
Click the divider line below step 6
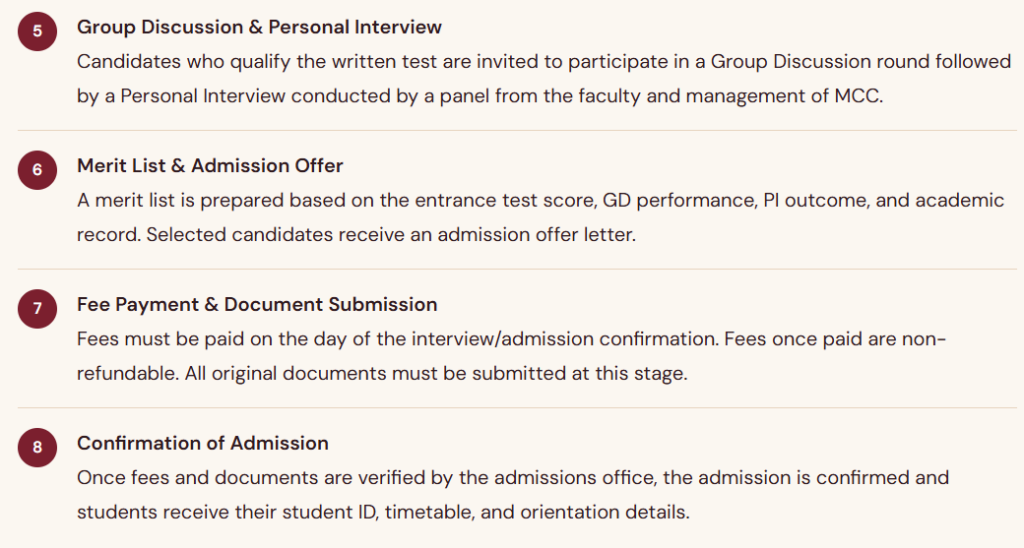(517, 268)
